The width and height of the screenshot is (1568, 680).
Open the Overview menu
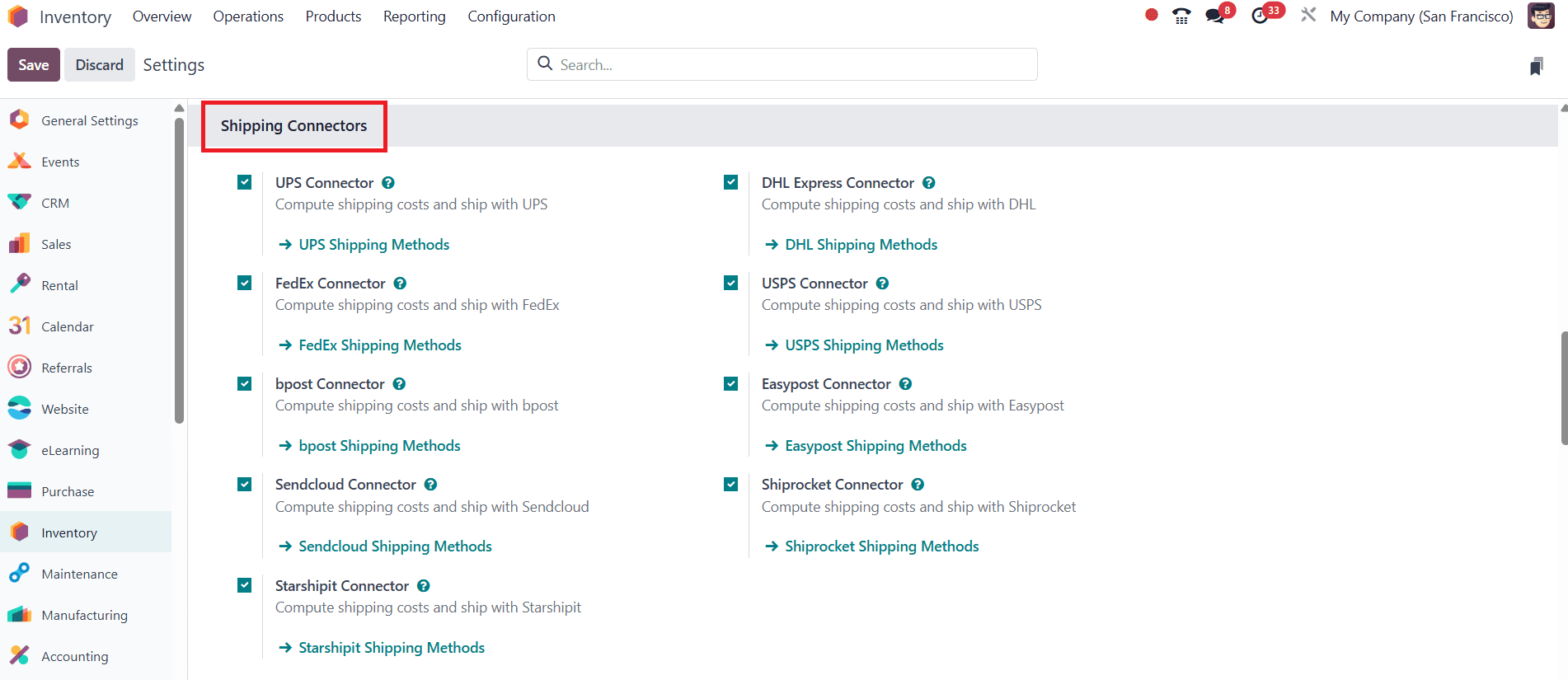tap(162, 16)
